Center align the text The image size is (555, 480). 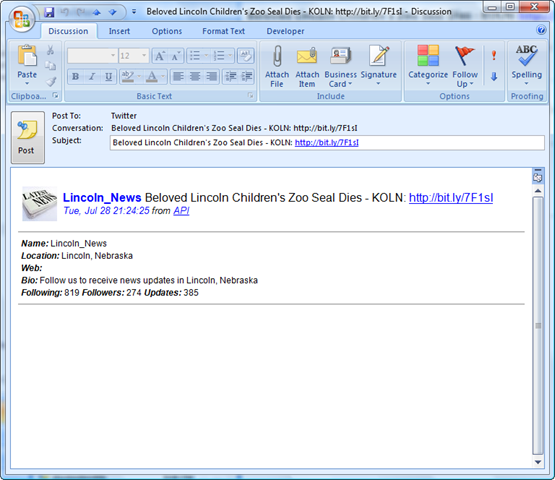click(195, 76)
